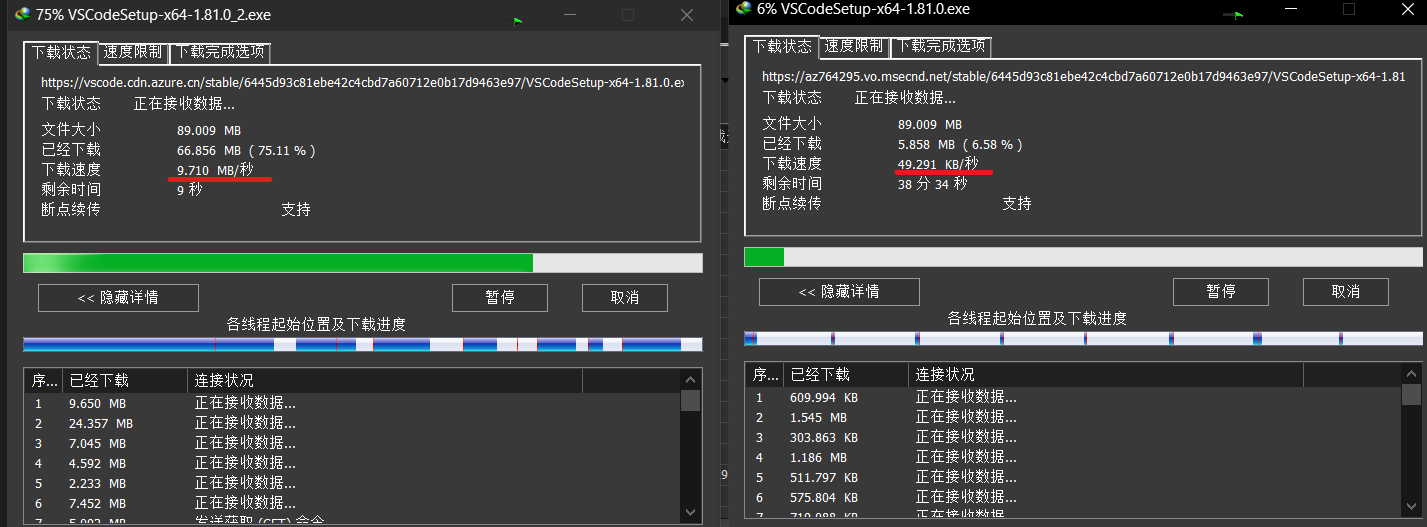Screen dimensions: 1427x527
Task: Click 已经下载 column header in 6% window
Action: click(x=846, y=375)
